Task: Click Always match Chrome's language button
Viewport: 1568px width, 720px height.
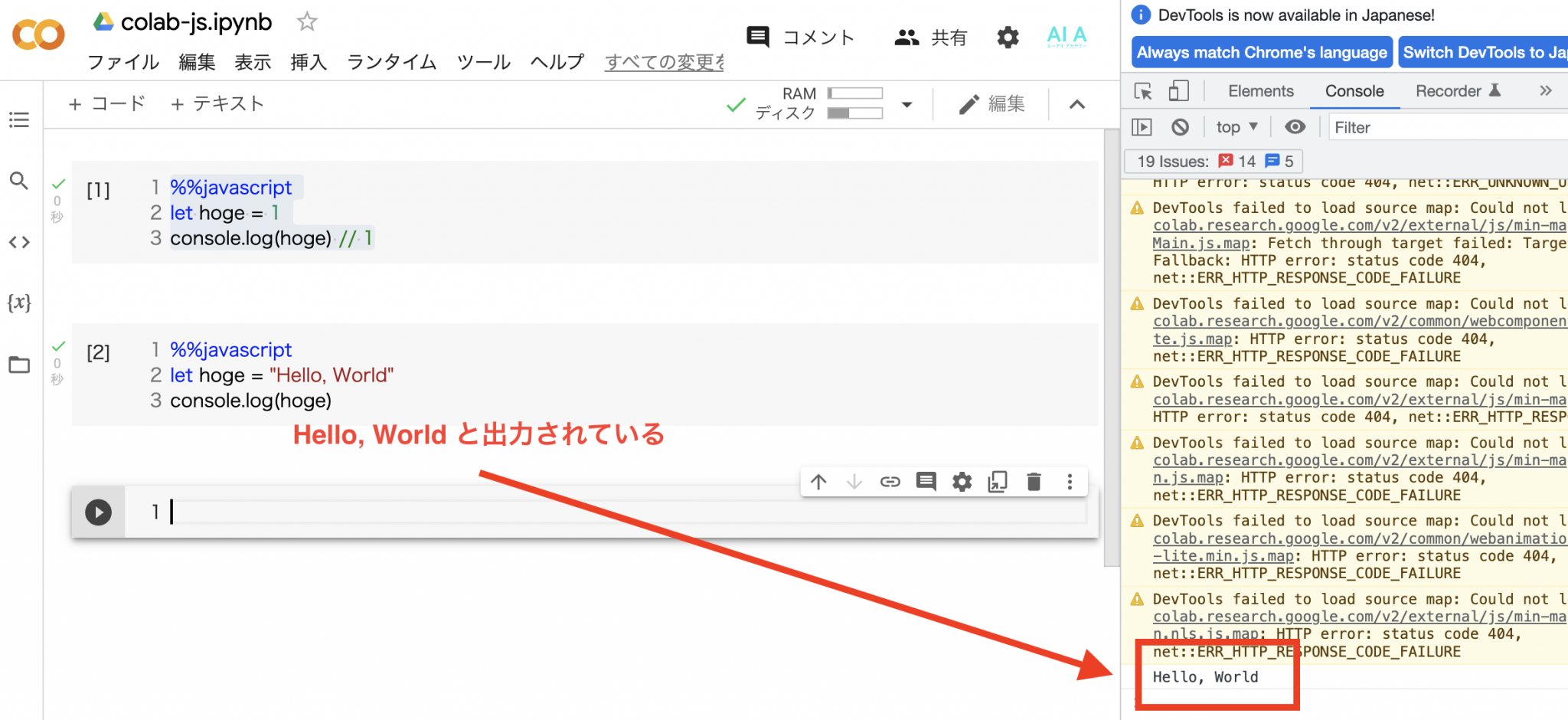Action: point(1260,52)
